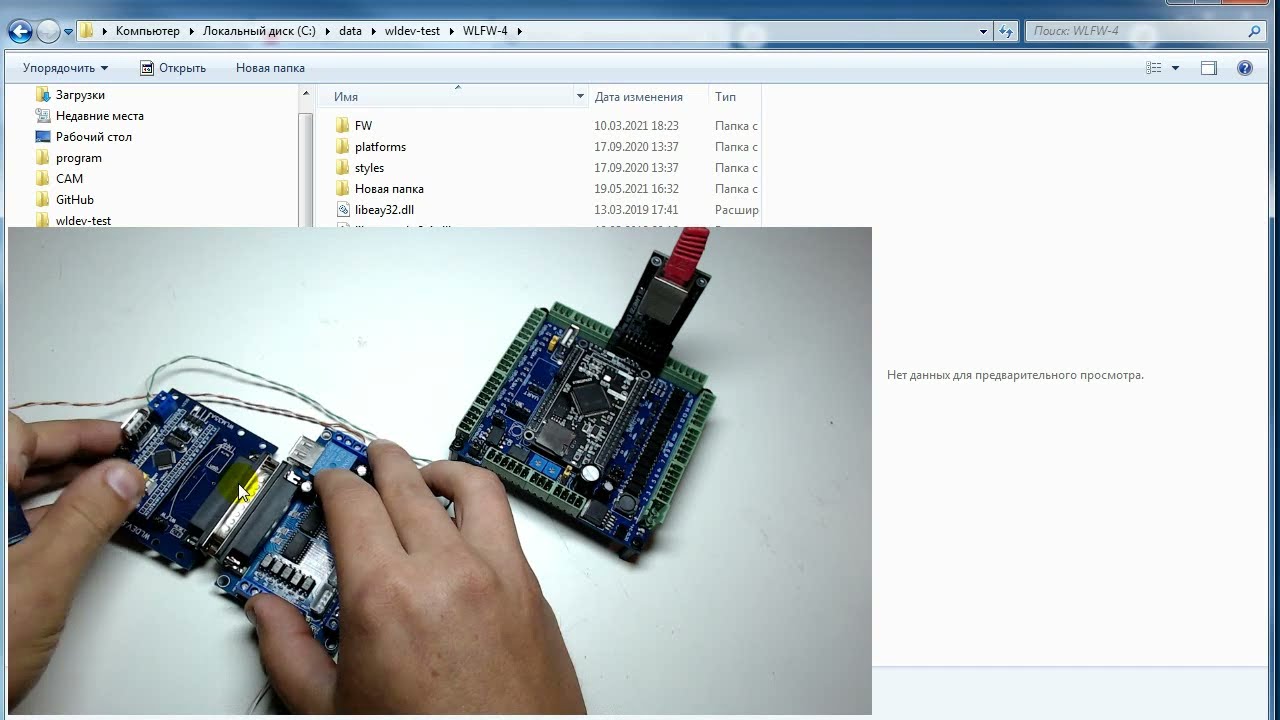Sort by 'Дата изменения' column header

click(x=638, y=97)
